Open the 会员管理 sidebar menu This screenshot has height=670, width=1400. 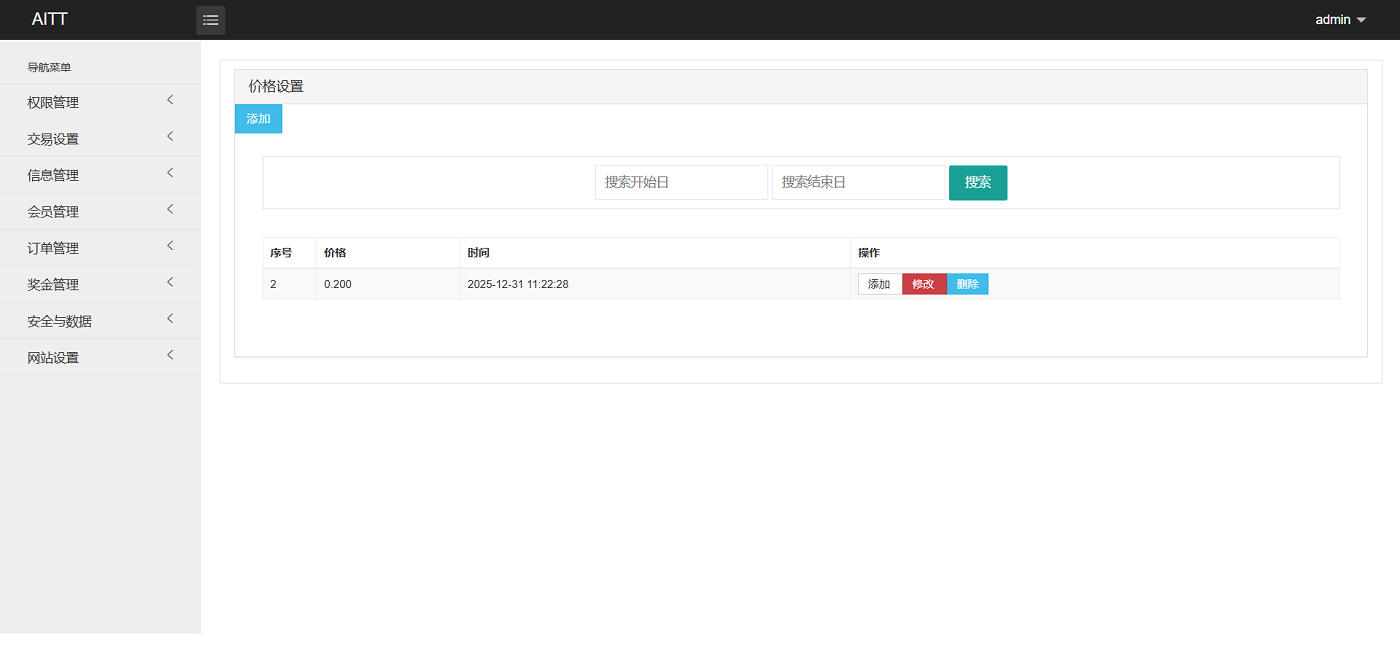click(53, 212)
